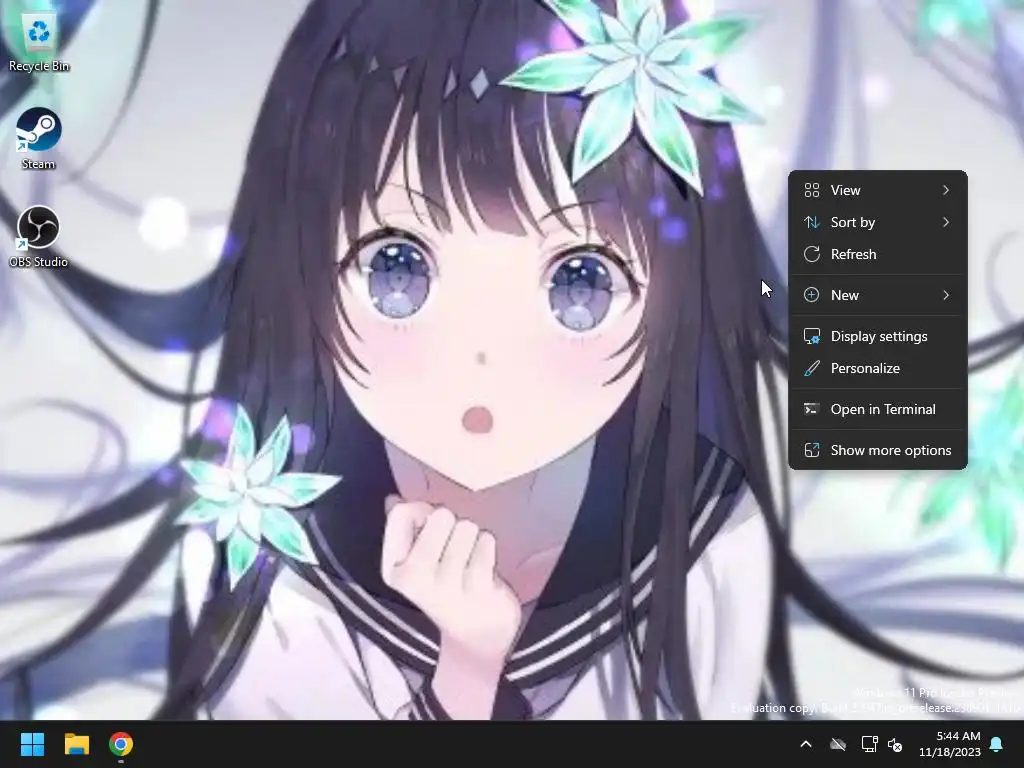This screenshot has width=1024, height=768.
Task: Click the cloud sync tray icon
Action: [x=838, y=744]
